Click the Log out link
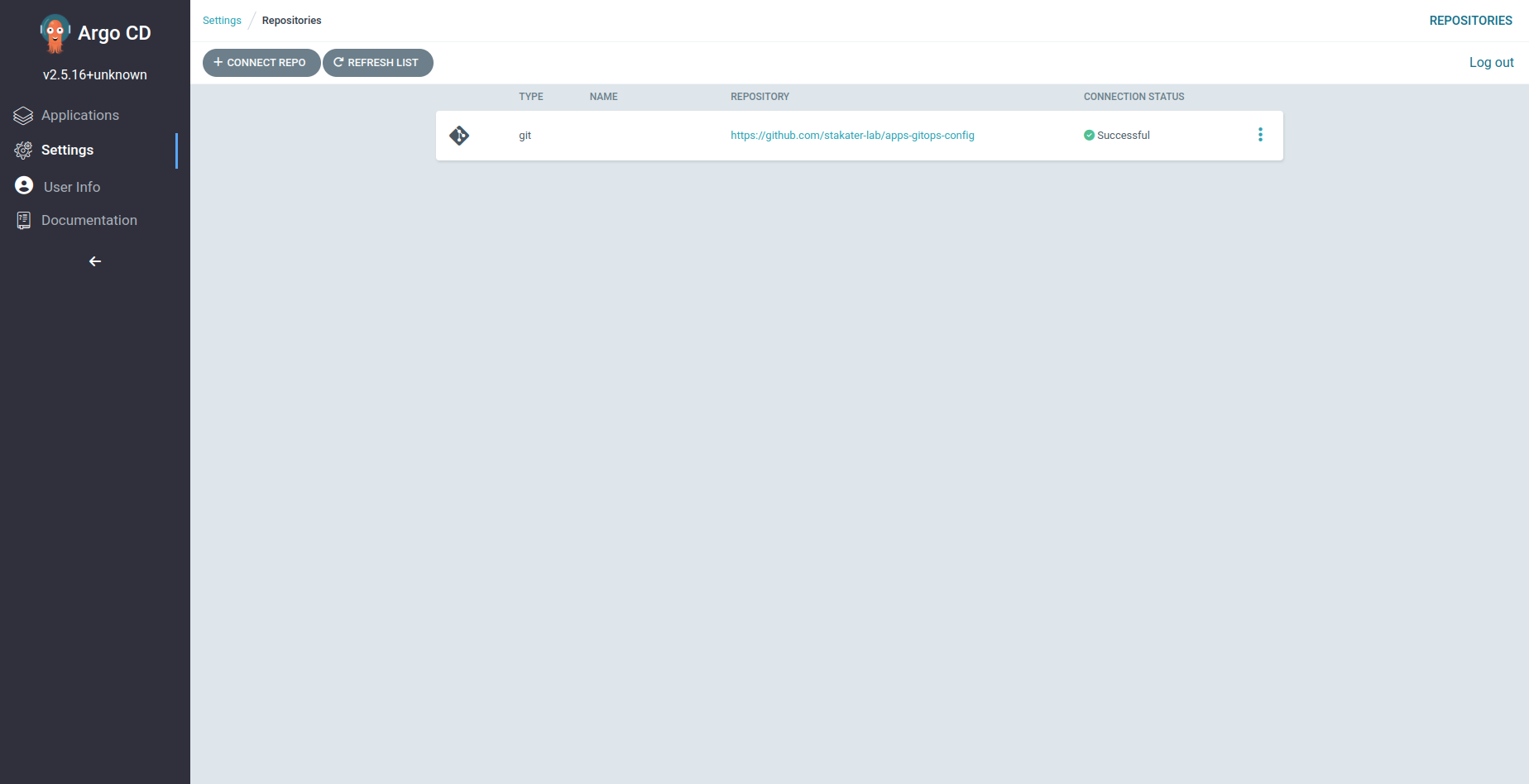The width and height of the screenshot is (1529, 784). [x=1491, y=62]
